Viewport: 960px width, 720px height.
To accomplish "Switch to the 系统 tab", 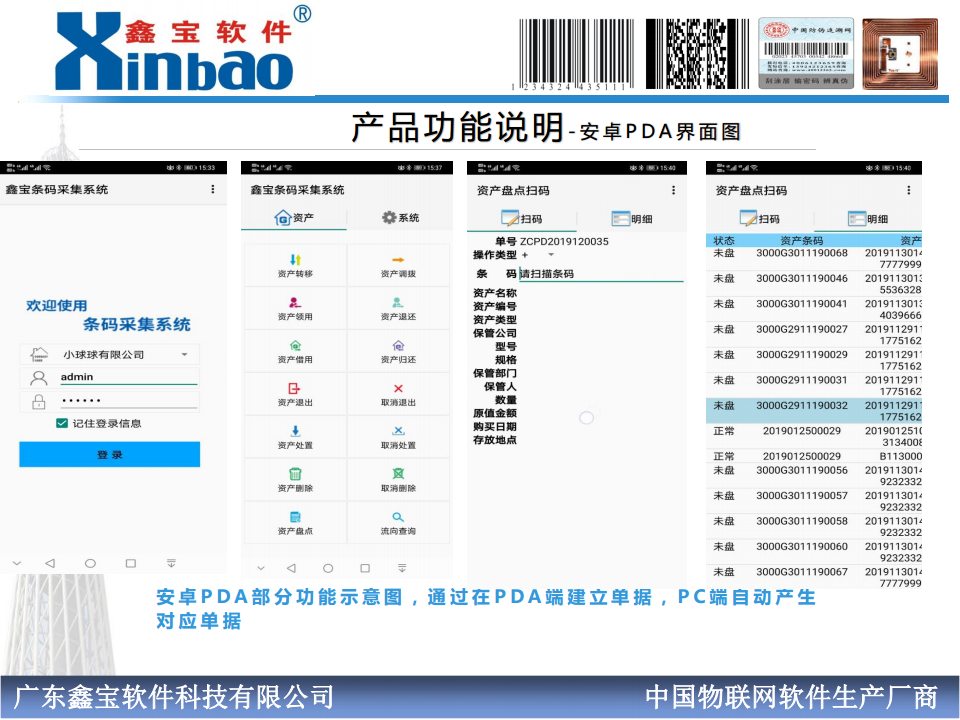I will click(x=400, y=217).
